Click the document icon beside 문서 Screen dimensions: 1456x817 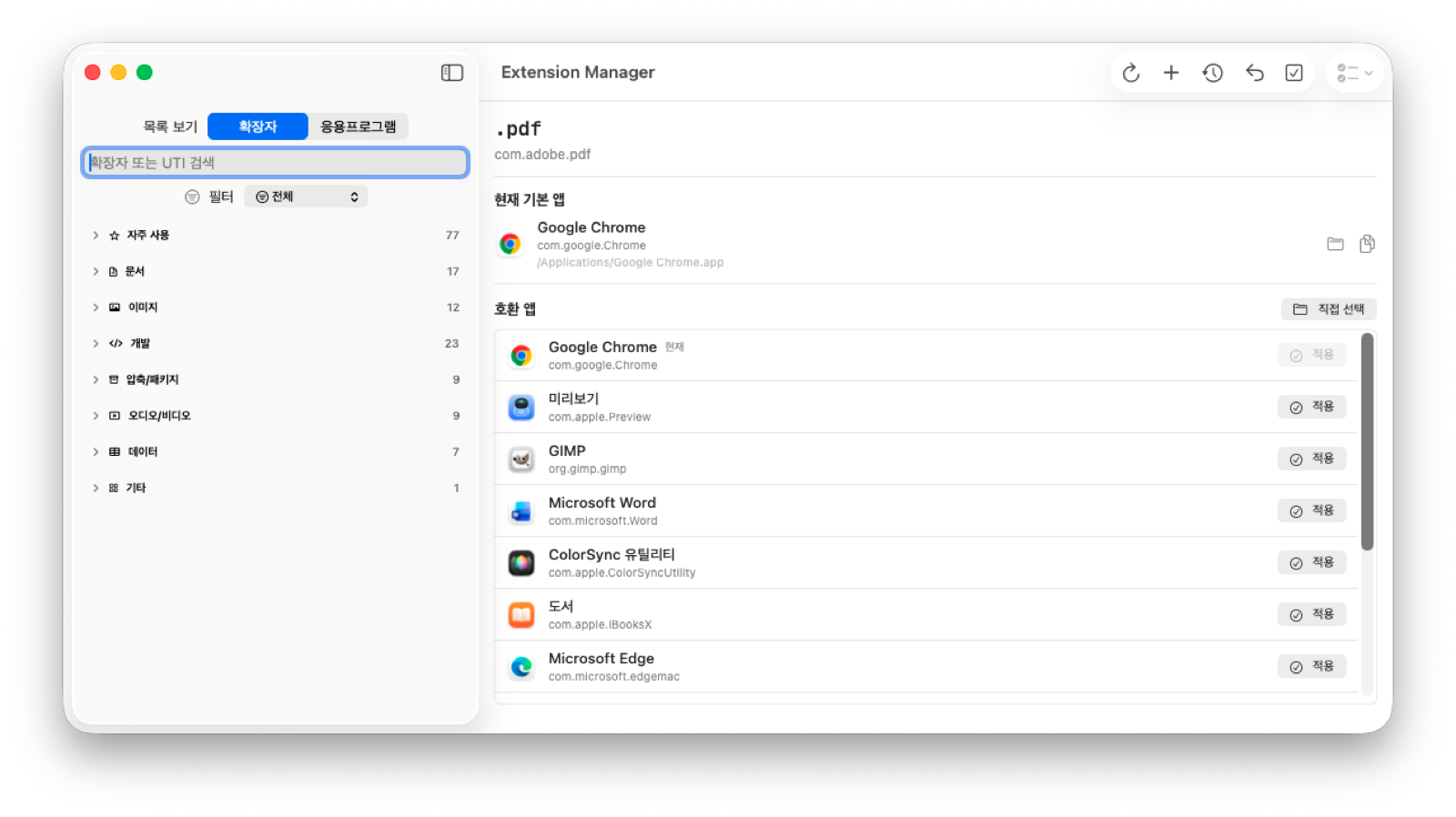pos(114,271)
